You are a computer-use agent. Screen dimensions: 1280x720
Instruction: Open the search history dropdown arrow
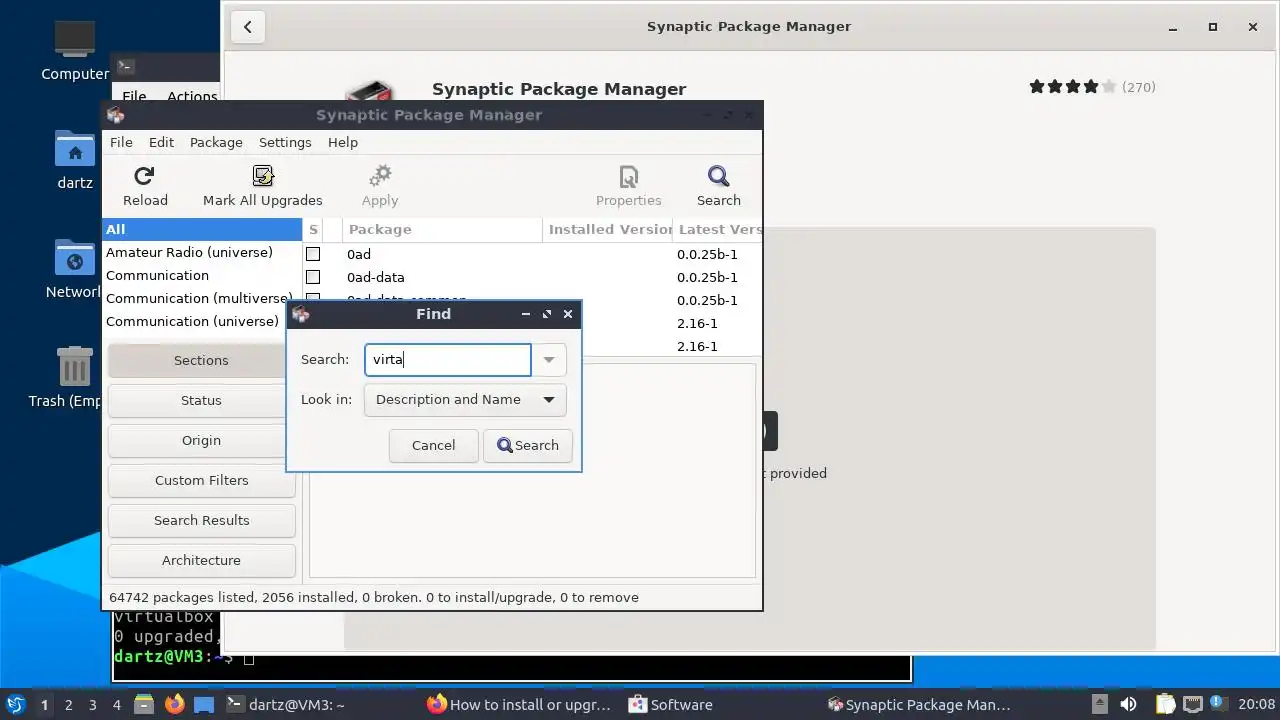point(549,360)
